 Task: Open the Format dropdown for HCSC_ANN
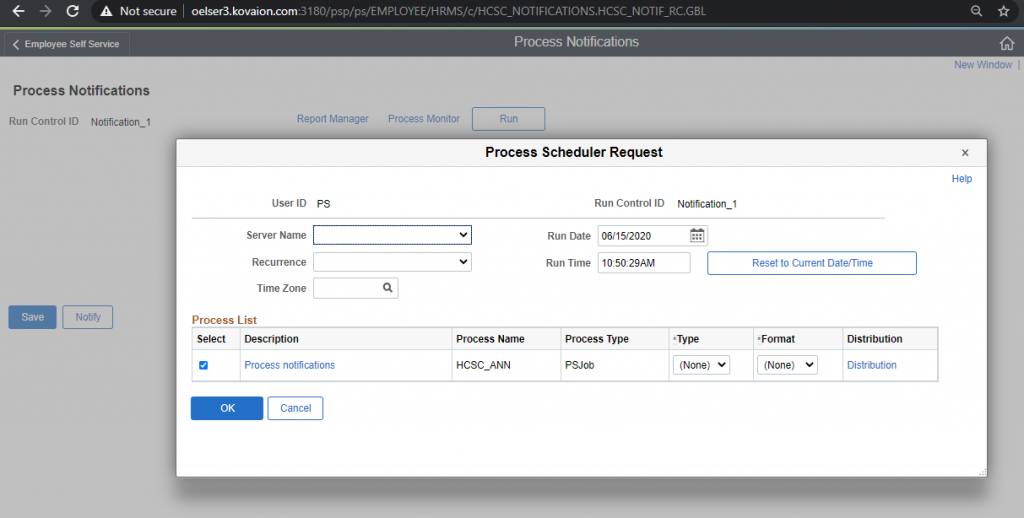click(787, 365)
